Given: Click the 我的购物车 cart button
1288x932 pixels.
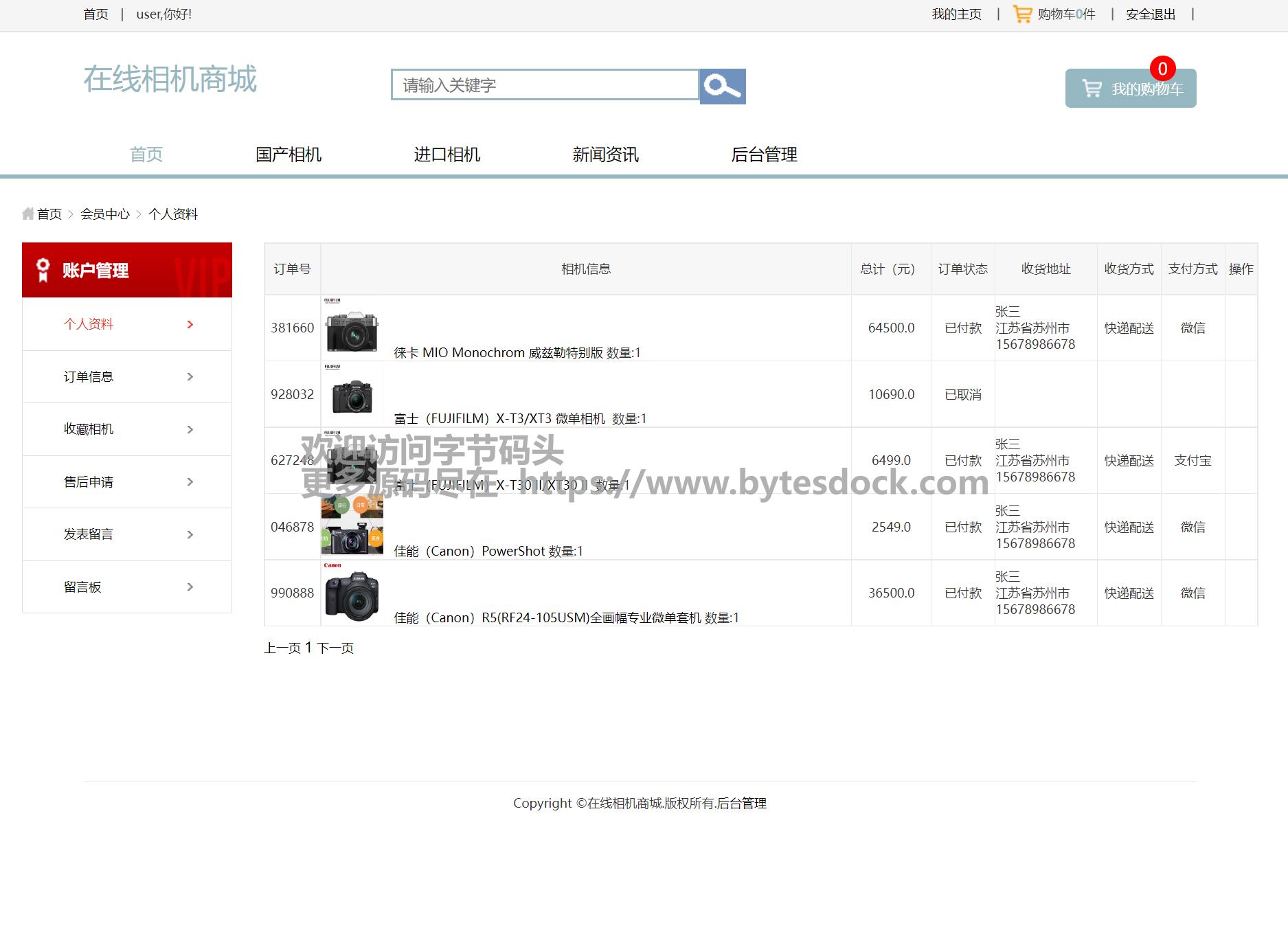Looking at the screenshot, I should click(1130, 89).
